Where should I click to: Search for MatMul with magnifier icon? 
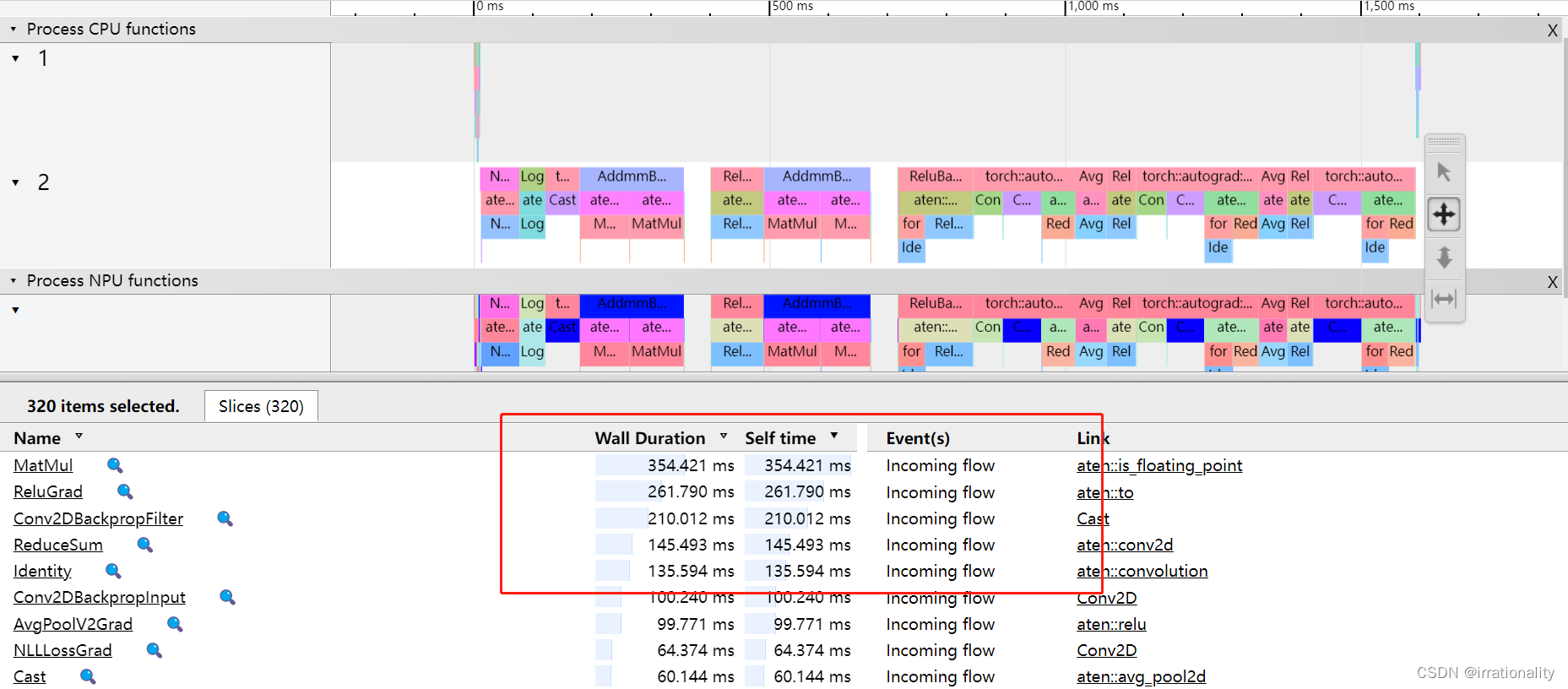(115, 465)
